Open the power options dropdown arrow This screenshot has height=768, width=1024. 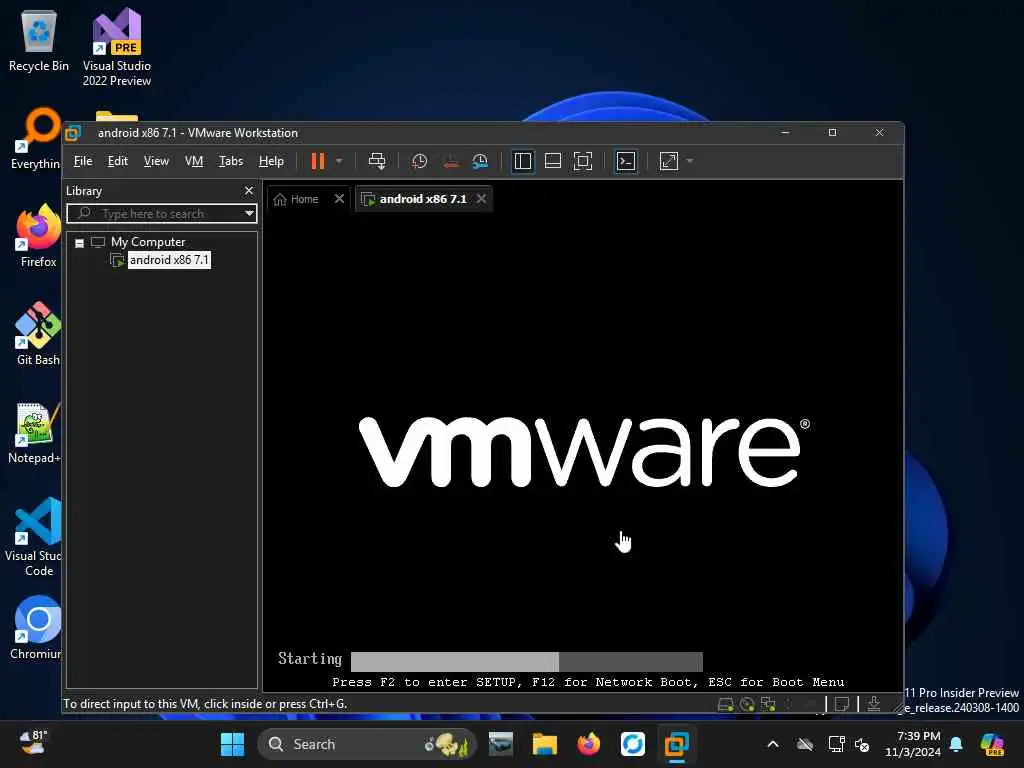pos(339,161)
